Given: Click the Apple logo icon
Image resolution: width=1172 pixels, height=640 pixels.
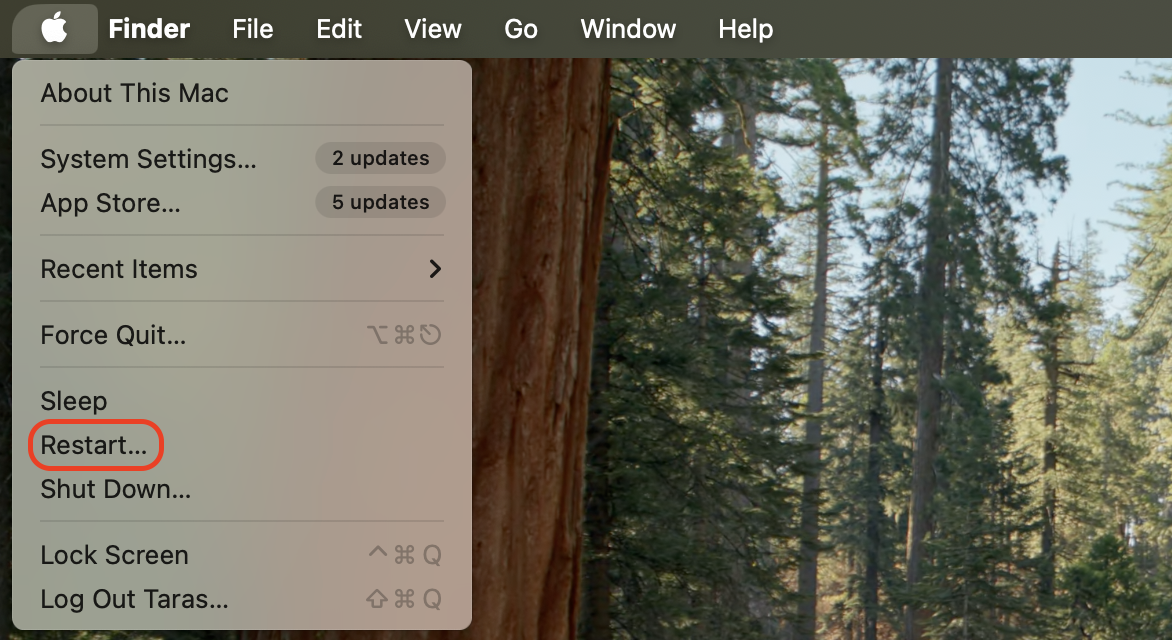Looking at the screenshot, I should [55, 29].
